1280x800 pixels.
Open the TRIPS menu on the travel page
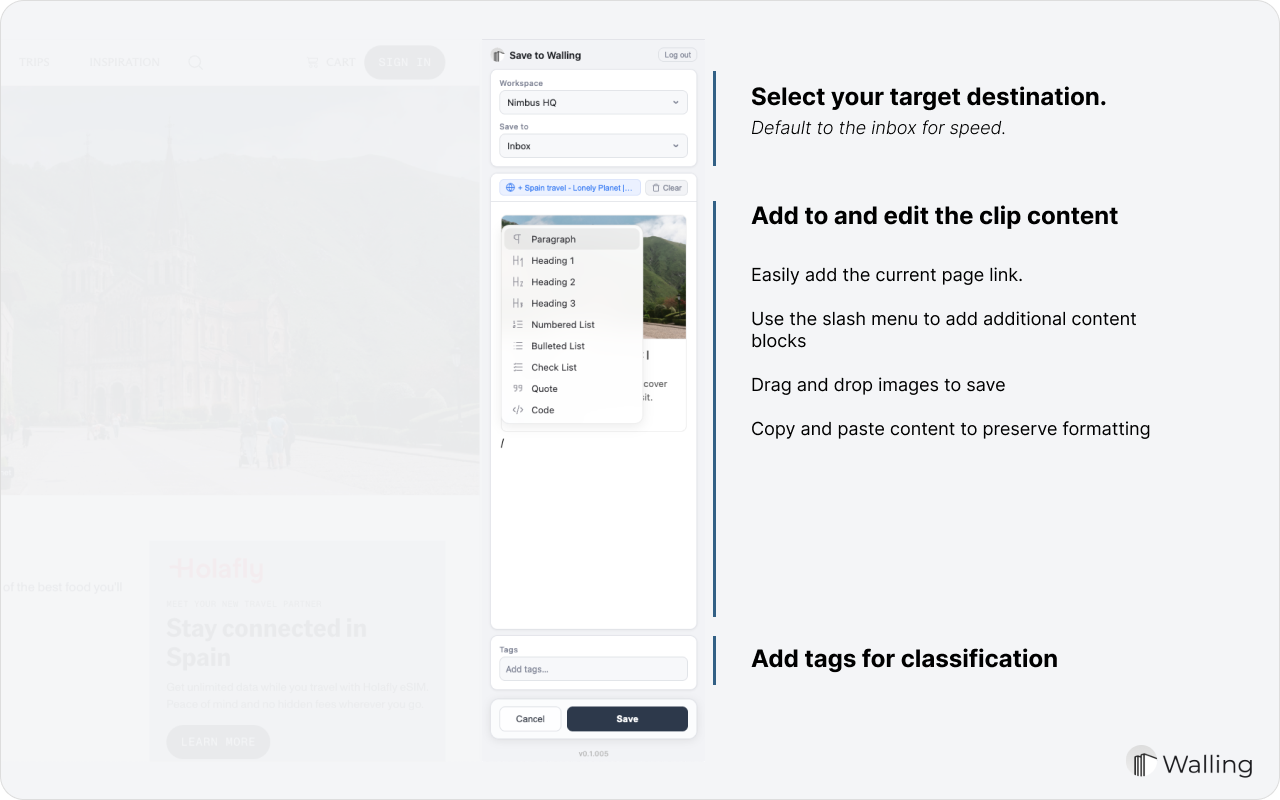(x=34, y=62)
